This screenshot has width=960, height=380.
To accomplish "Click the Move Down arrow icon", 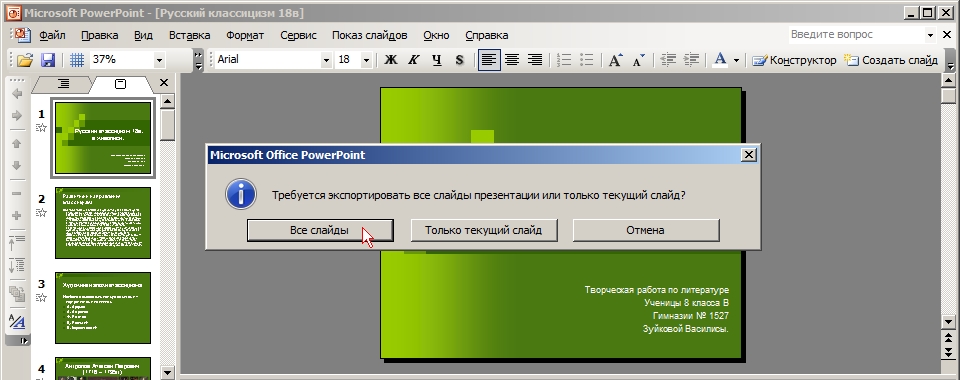I will coord(17,166).
